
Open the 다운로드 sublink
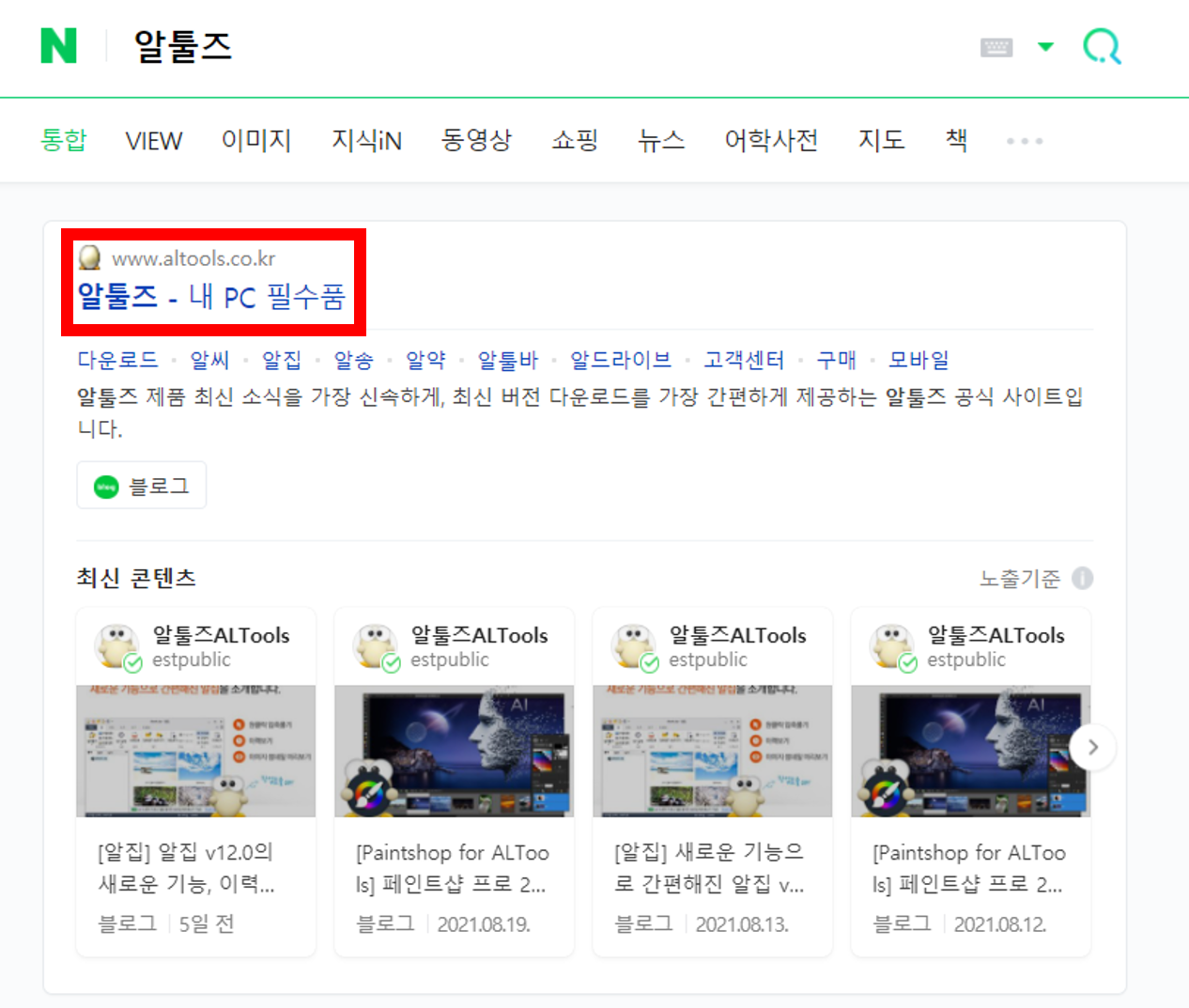[117, 360]
